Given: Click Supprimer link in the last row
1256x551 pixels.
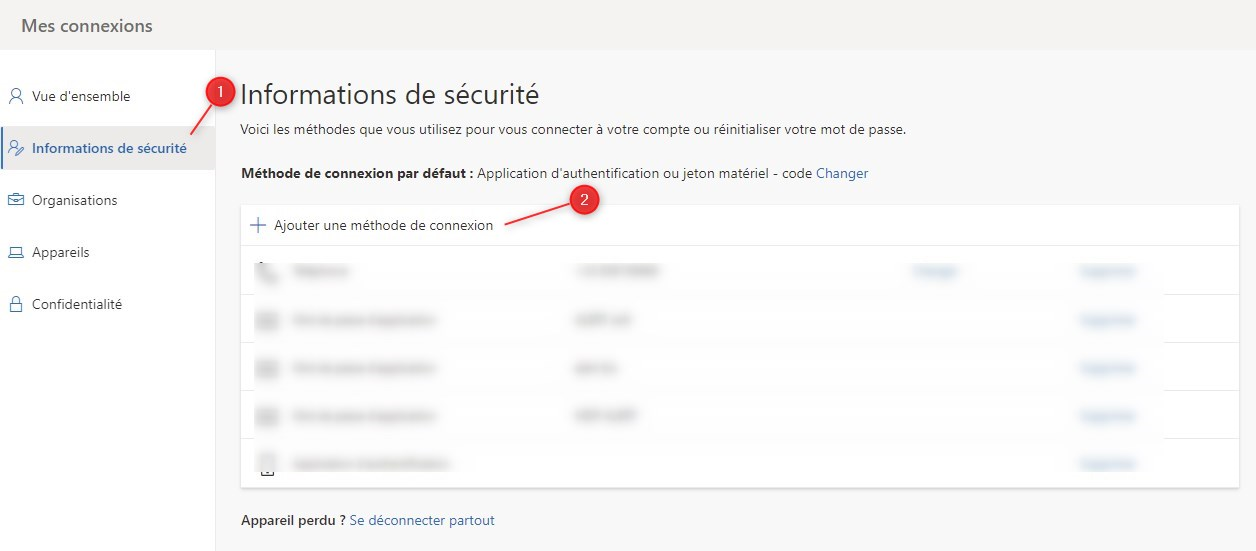Looking at the screenshot, I should pyautogui.click(x=1107, y=464).
